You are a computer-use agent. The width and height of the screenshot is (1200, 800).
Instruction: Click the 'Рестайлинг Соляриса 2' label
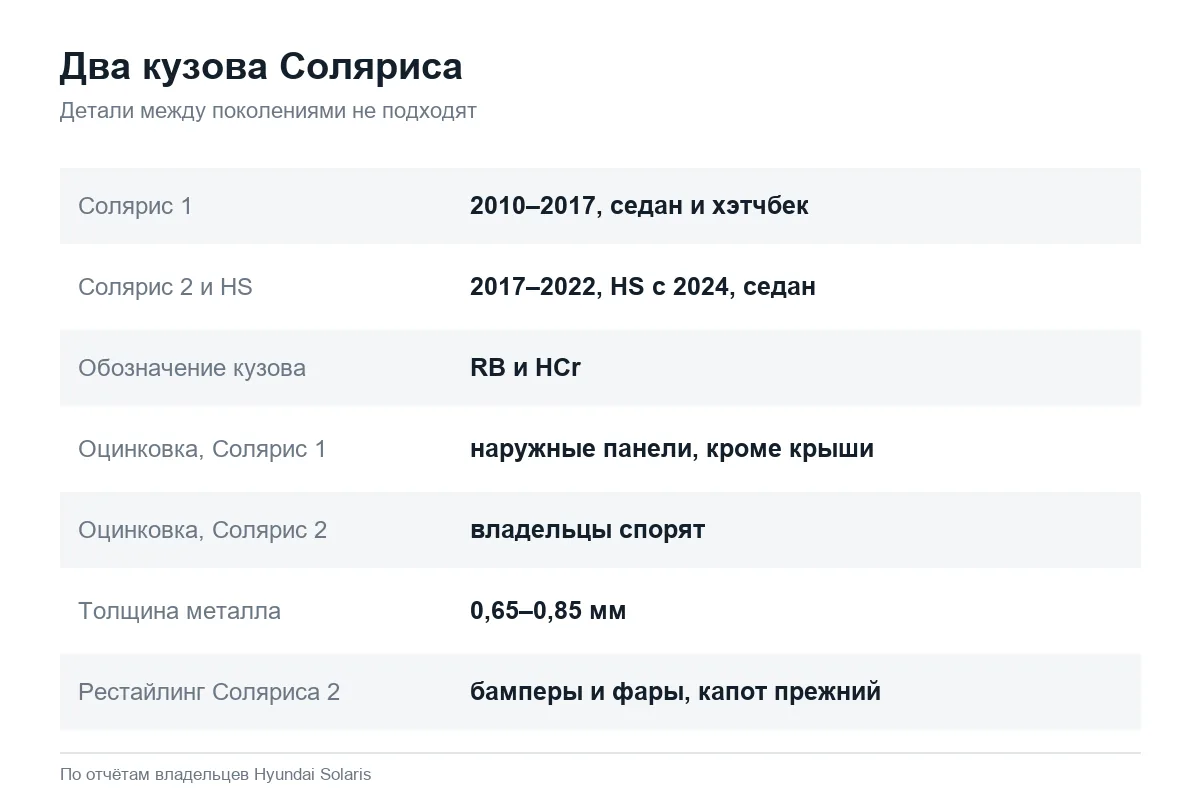(209, 692)
